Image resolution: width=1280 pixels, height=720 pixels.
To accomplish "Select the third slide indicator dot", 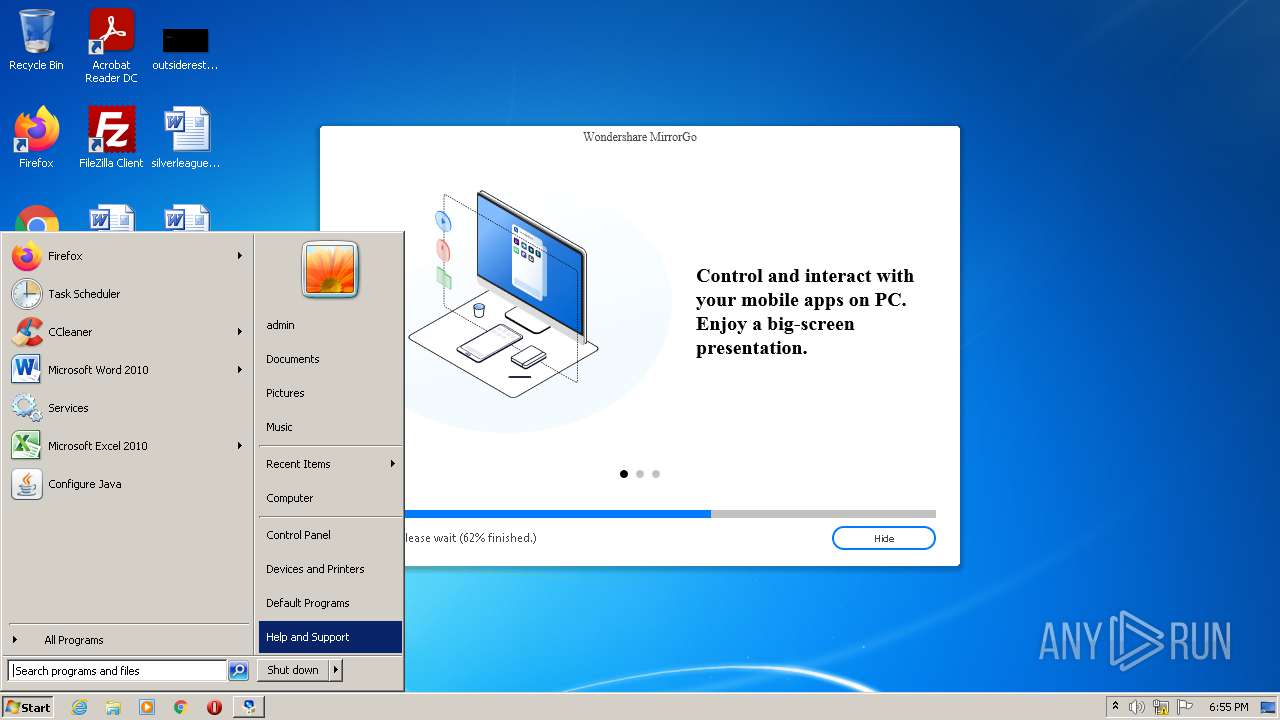I will click(656, 474).
